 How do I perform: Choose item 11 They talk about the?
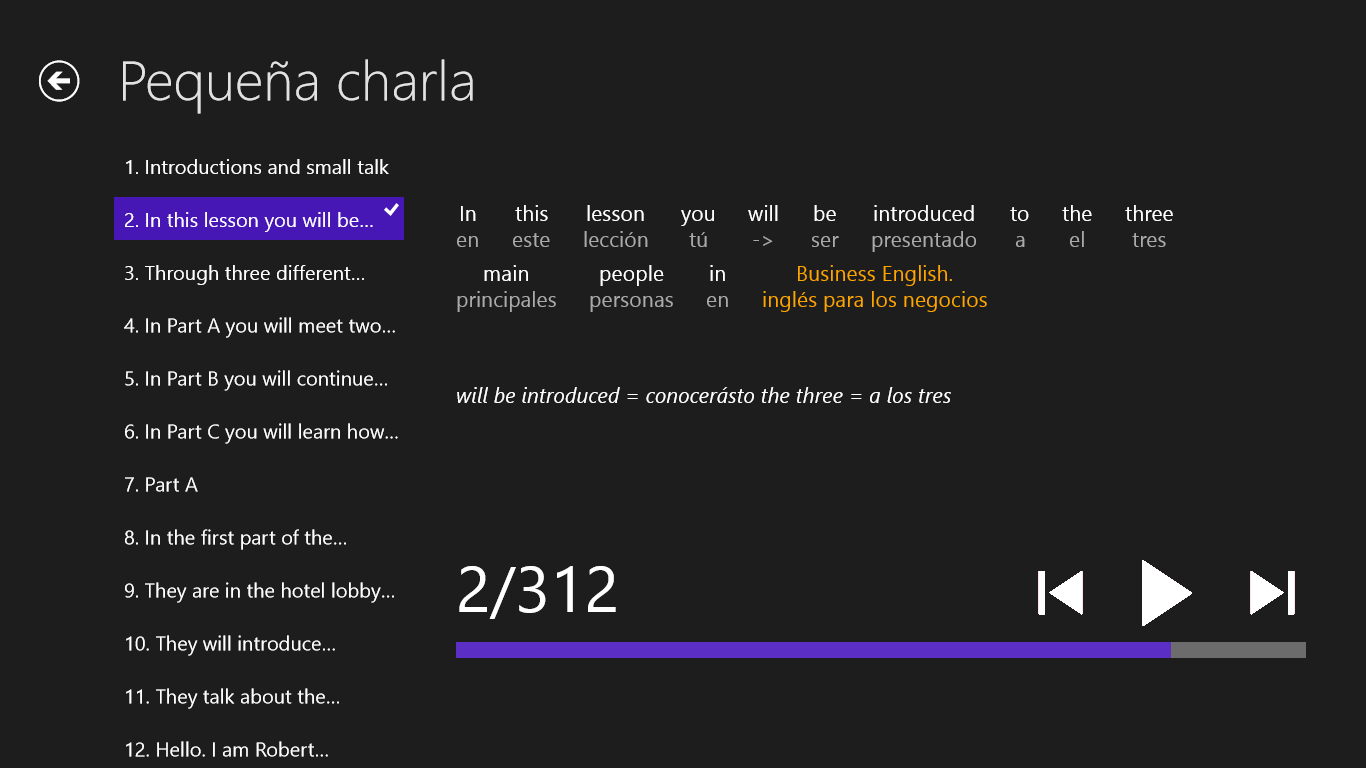232,697
